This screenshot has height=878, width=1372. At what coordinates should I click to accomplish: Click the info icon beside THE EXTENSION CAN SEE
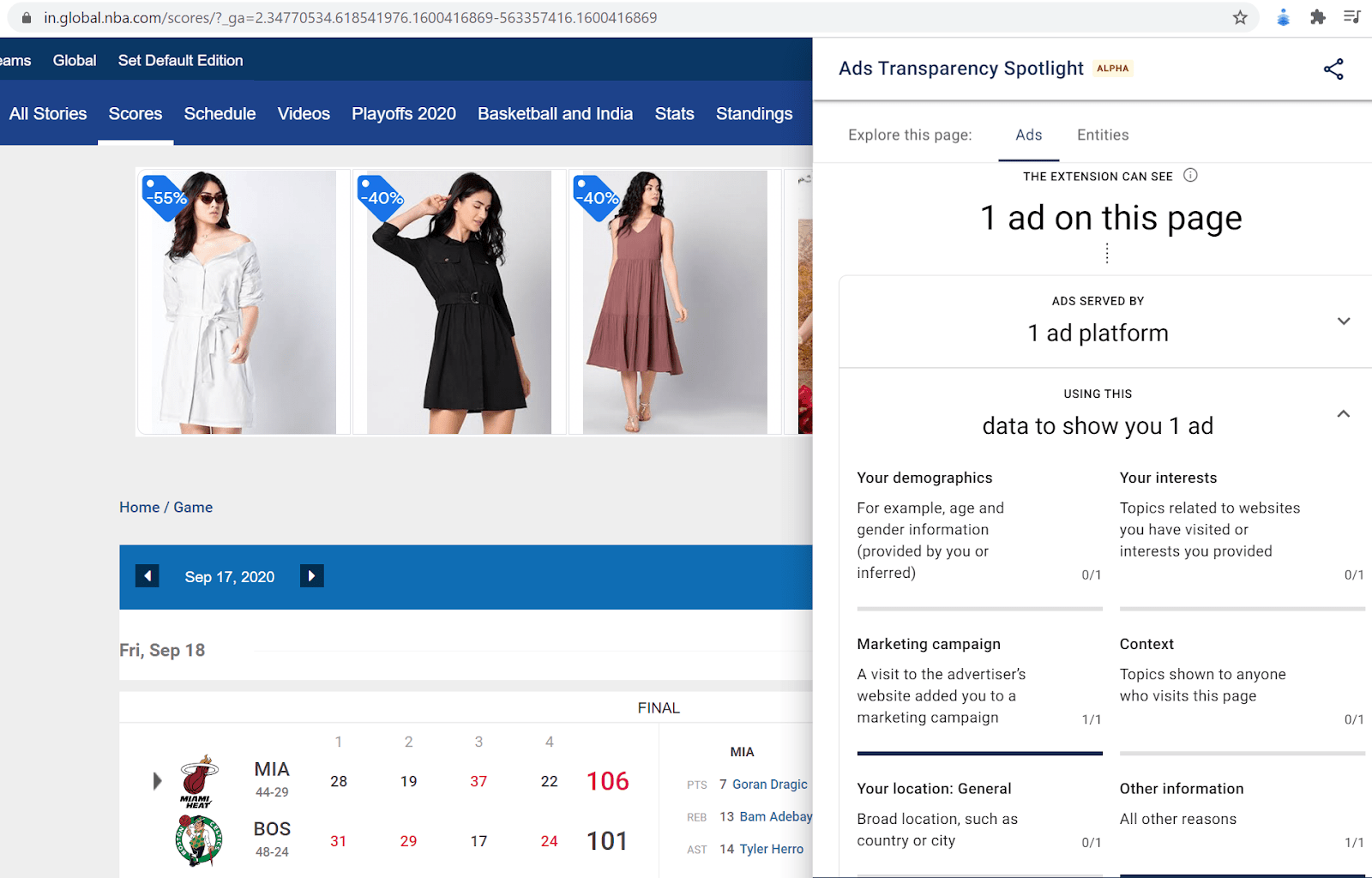click(1190, 176)
